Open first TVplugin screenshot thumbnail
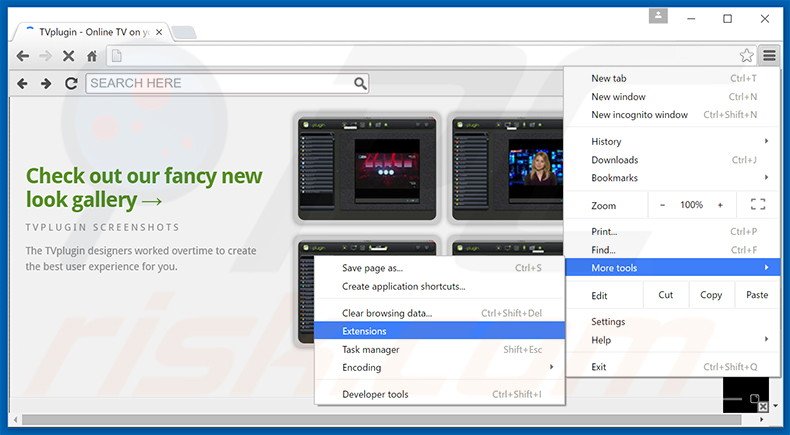Screen dimensions: 790x435 click(367, 168)
